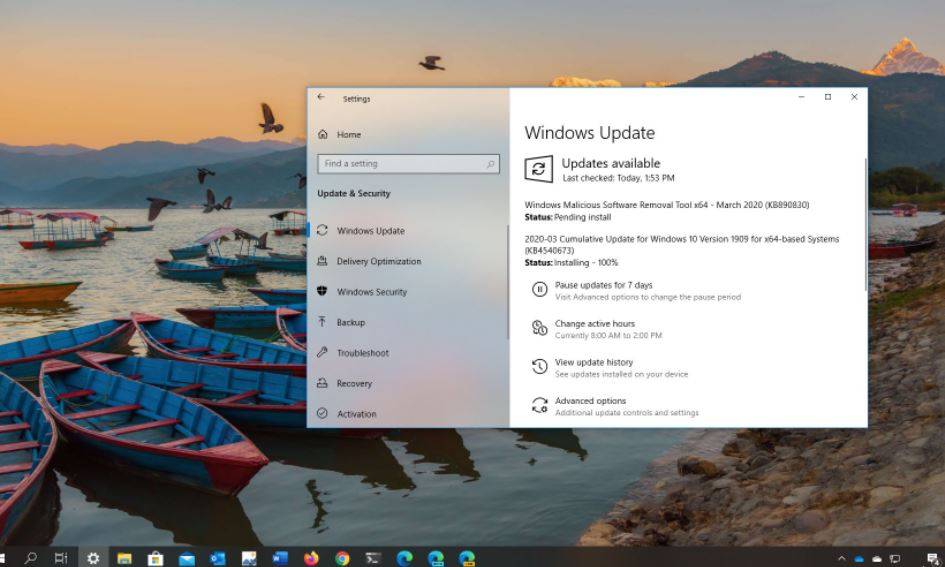
Task: Click the white OneDrive cloud tray icon
Action: point(878,559)
